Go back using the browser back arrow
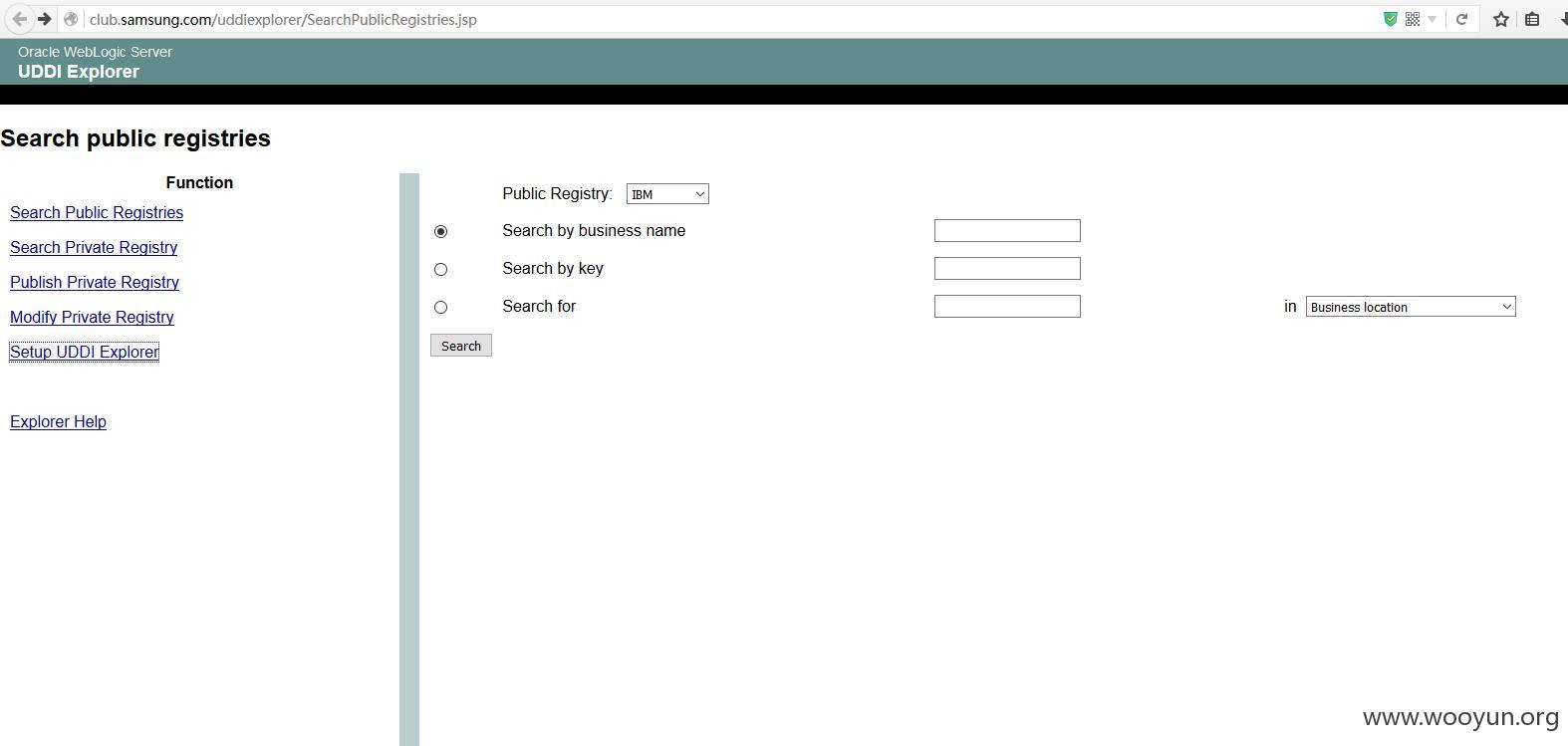 point(20,19)
